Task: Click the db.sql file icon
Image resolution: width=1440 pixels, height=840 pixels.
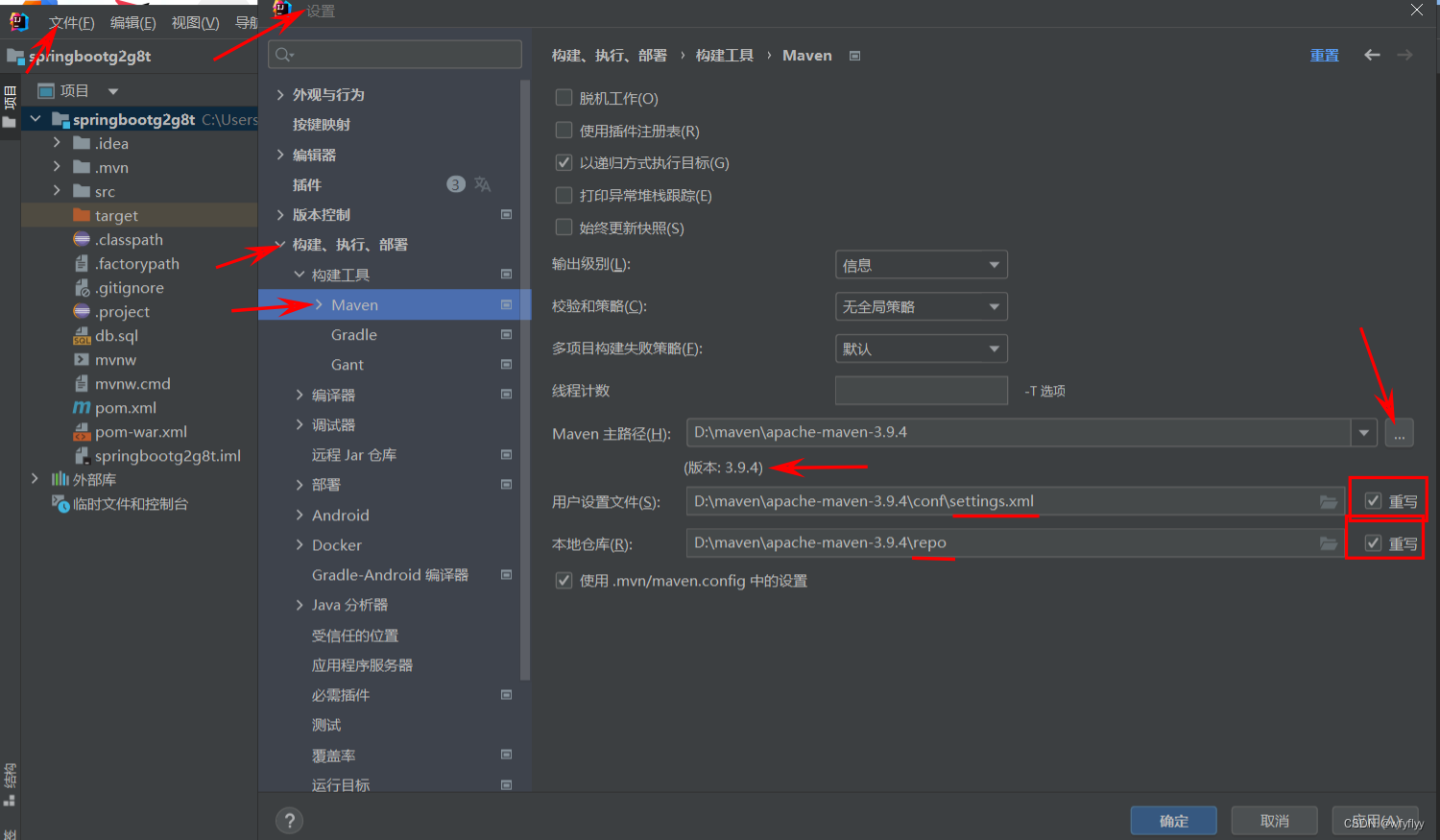Action: [x=82, y=336]
